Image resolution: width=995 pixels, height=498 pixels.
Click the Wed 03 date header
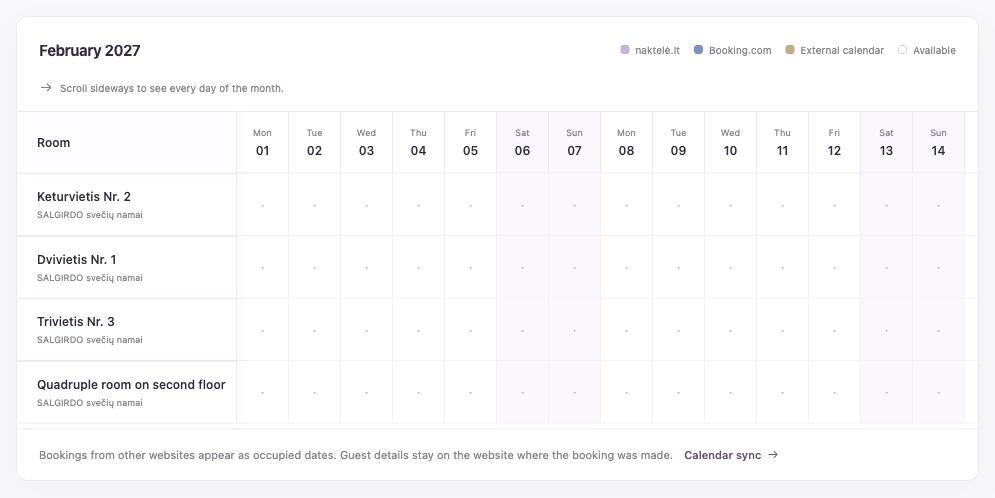point(367,143)
